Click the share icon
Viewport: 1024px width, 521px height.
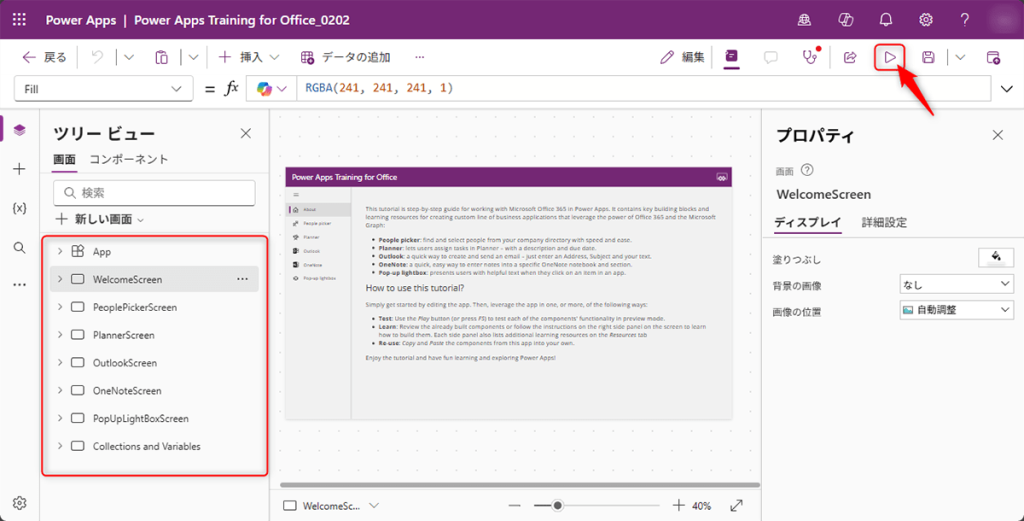pyautogui.click(x=850, y=57)
